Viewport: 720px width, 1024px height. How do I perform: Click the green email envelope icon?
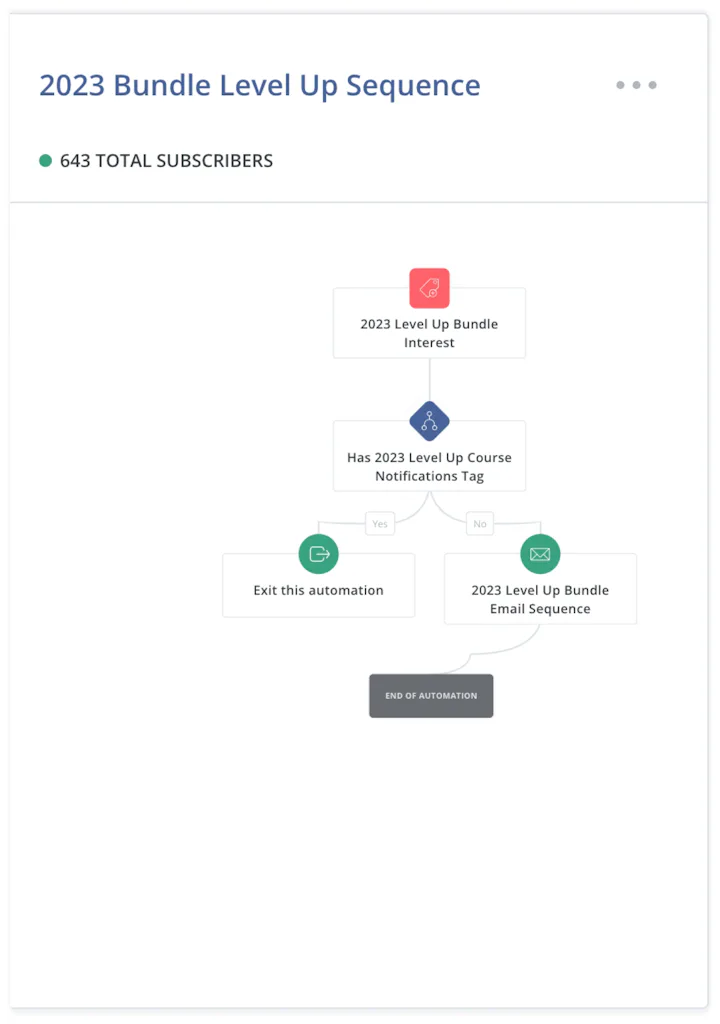pos(540,554)
